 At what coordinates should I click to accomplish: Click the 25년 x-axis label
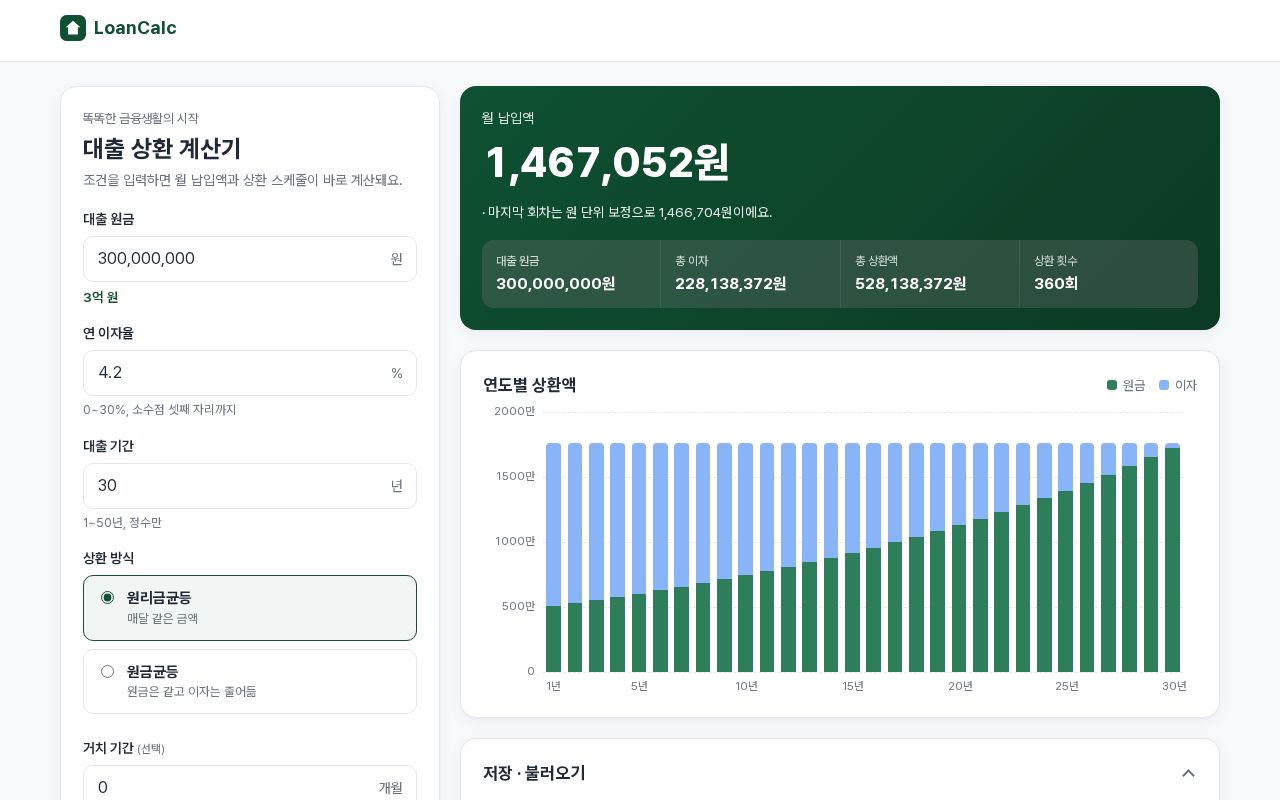tap(1067, 686)
